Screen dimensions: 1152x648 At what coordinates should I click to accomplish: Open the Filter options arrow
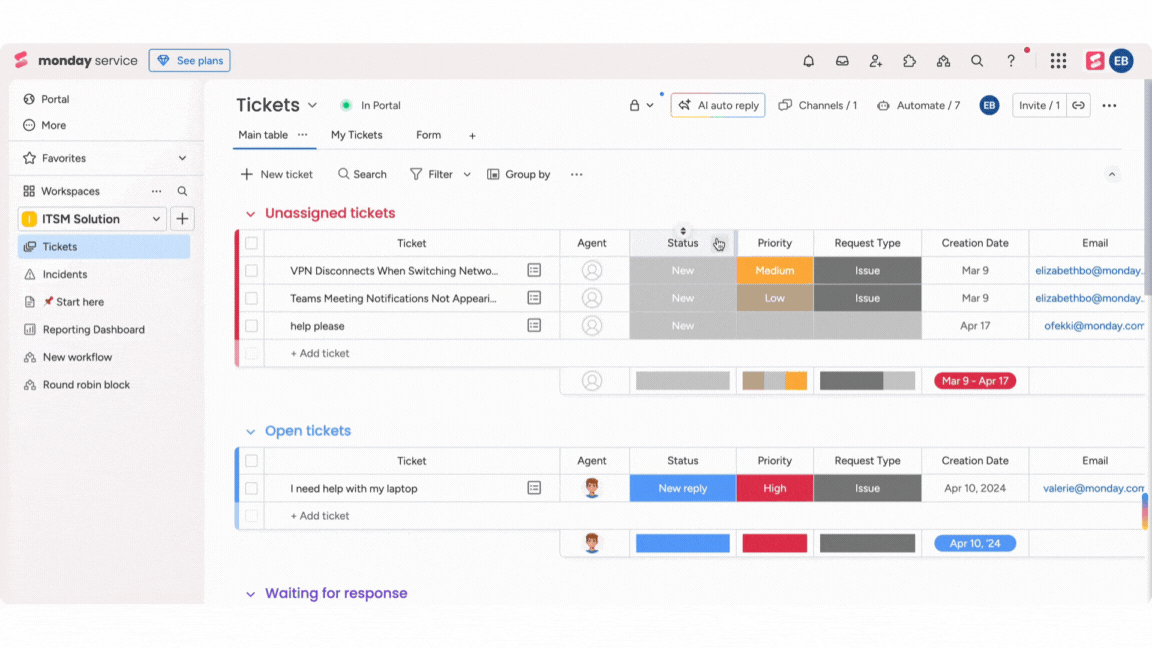pos(467,174)
